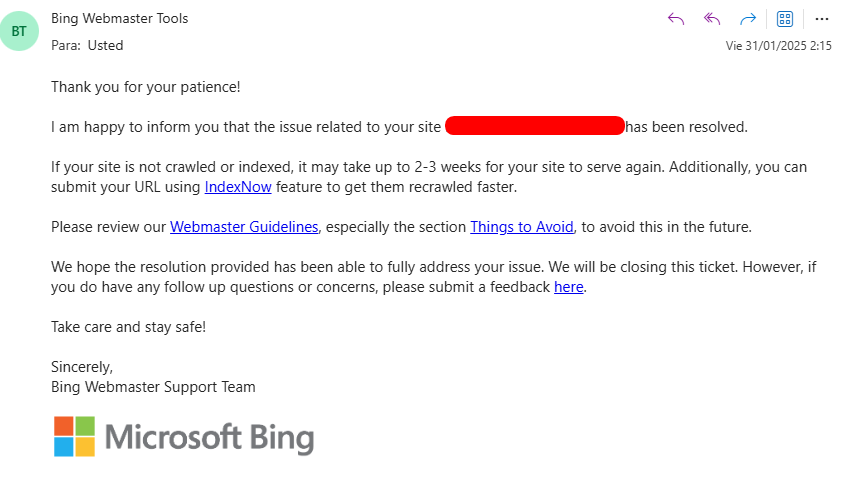Click the Reply arrow icon
The width and height of the screenshot is (855, 482).
tap(676, 19)
